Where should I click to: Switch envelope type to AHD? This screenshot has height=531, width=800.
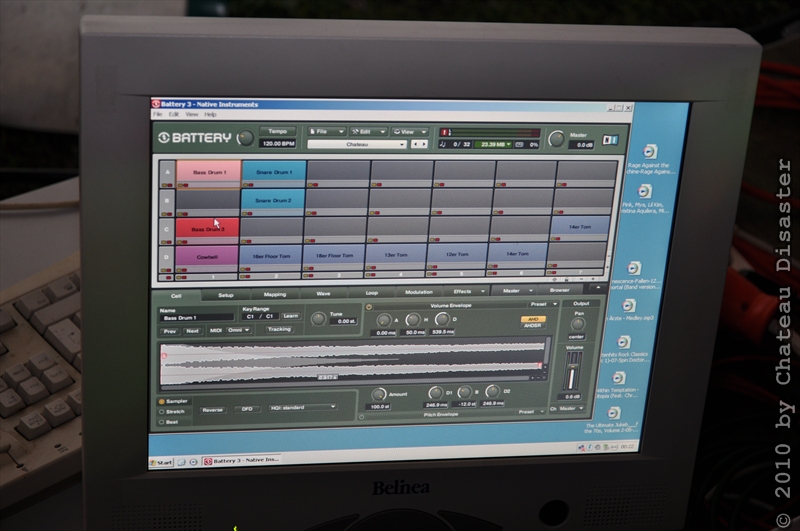click(x=533, y=319)
